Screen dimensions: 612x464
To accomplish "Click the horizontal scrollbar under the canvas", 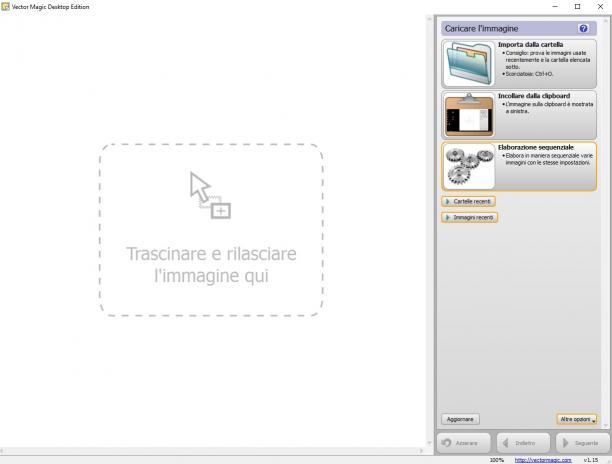I will (213, 451).
